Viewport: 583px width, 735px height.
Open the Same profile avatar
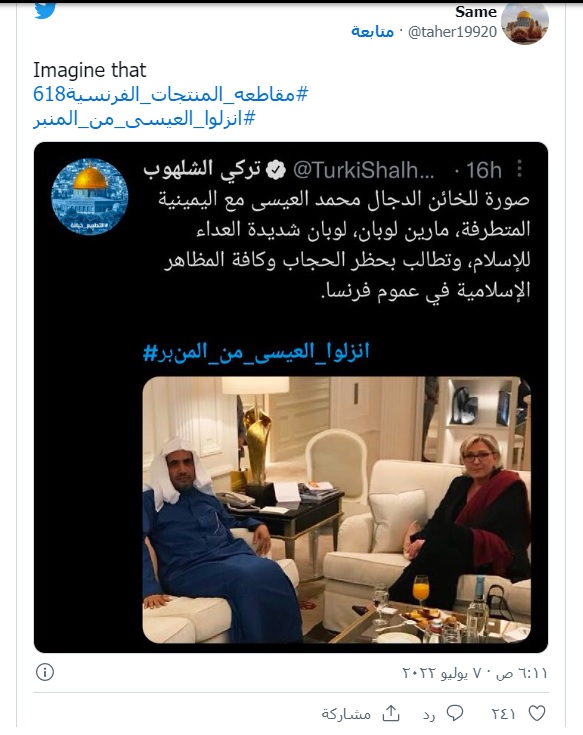click(524, 22)
